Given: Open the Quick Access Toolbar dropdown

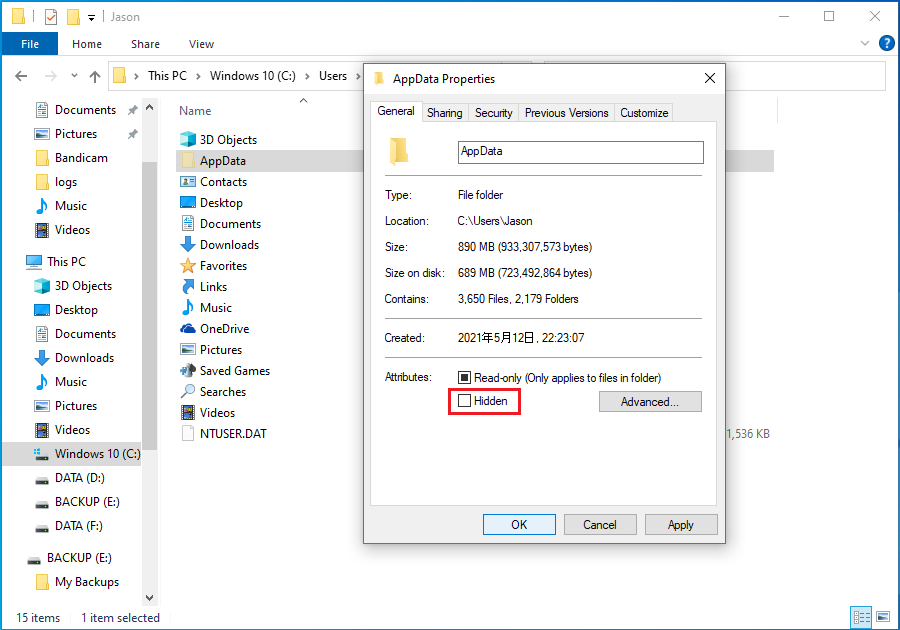Looking at the screenshot, I should [x=90, y=16].
